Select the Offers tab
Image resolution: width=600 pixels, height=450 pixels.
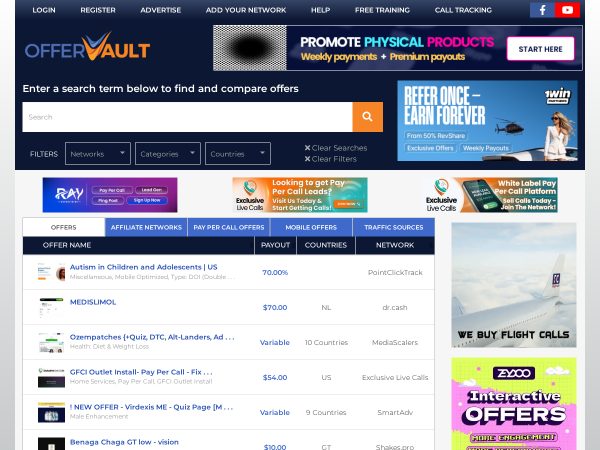pyautogui.click(x=64, y=227)
